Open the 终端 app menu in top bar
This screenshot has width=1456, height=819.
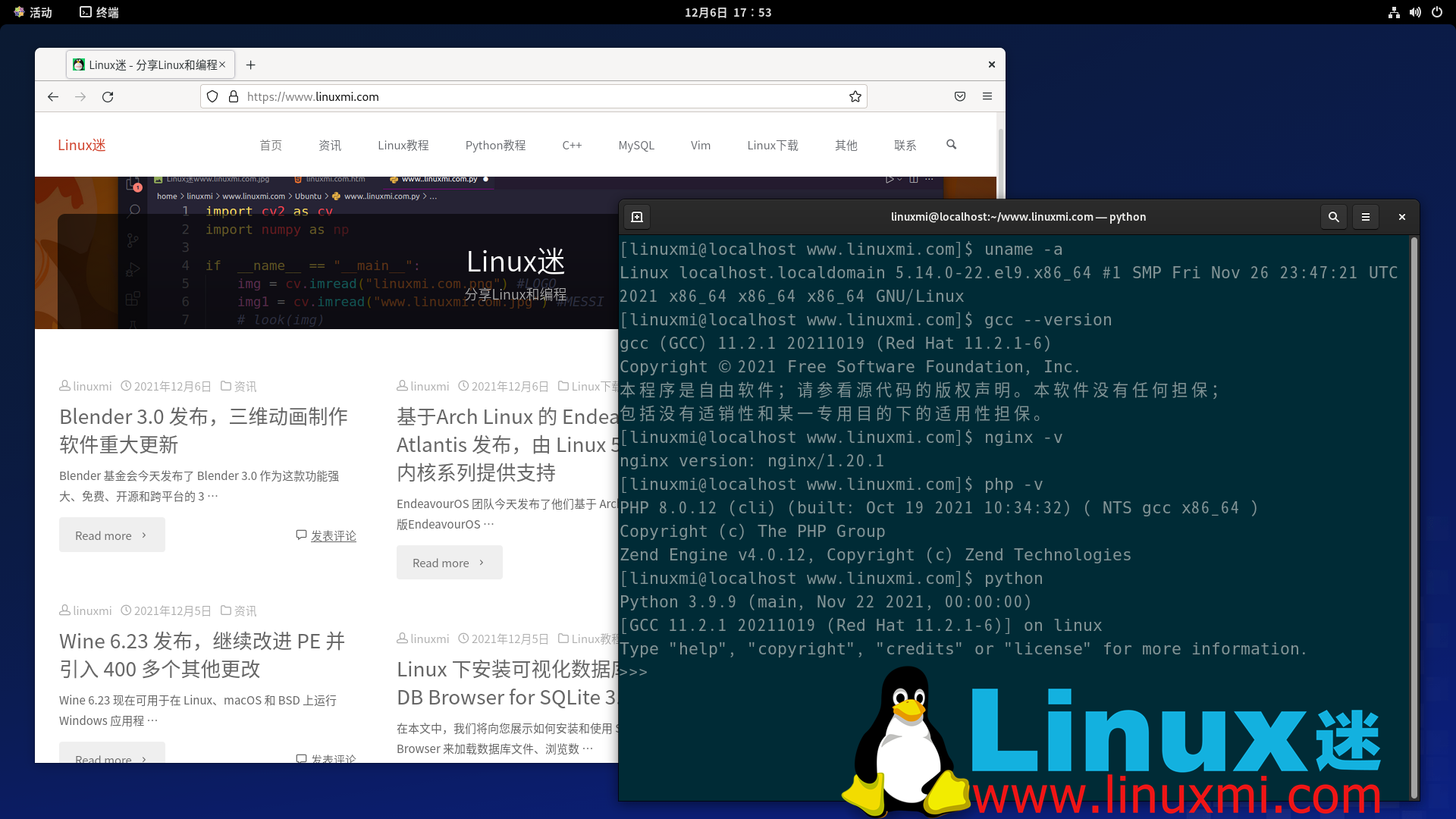tap(99, 12)
